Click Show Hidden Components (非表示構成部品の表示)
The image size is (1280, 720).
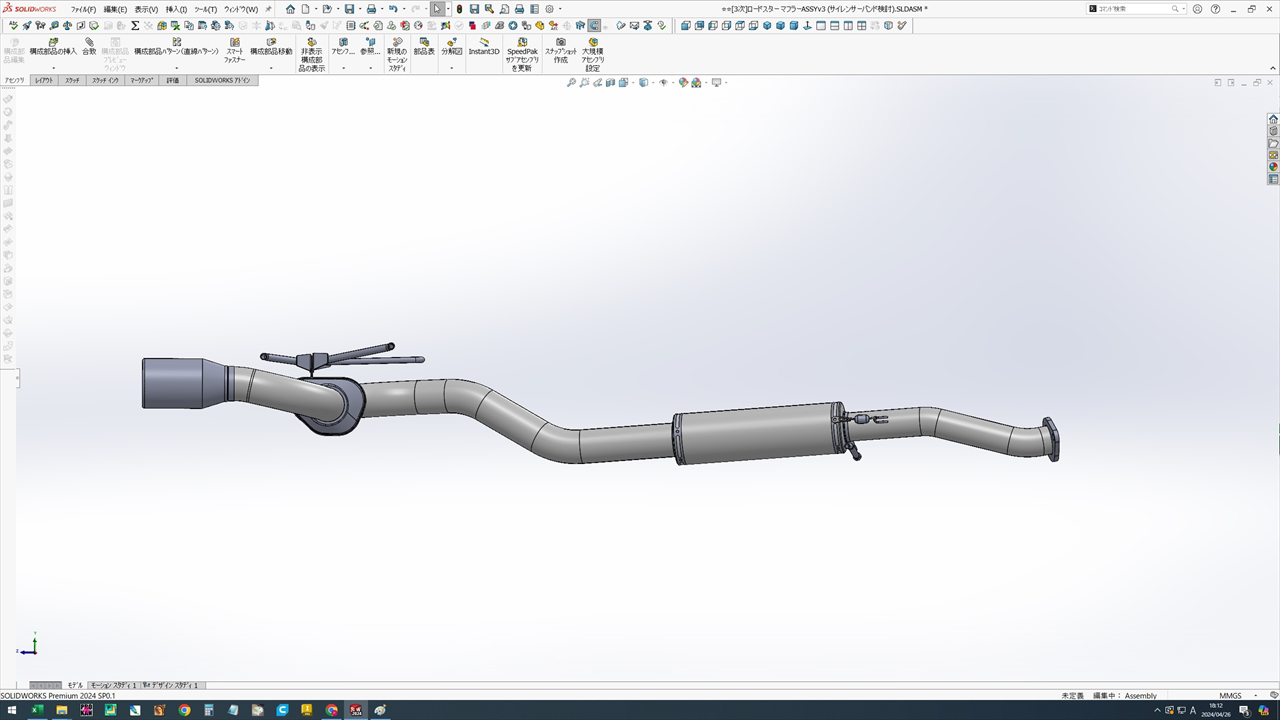coord(312,55)
